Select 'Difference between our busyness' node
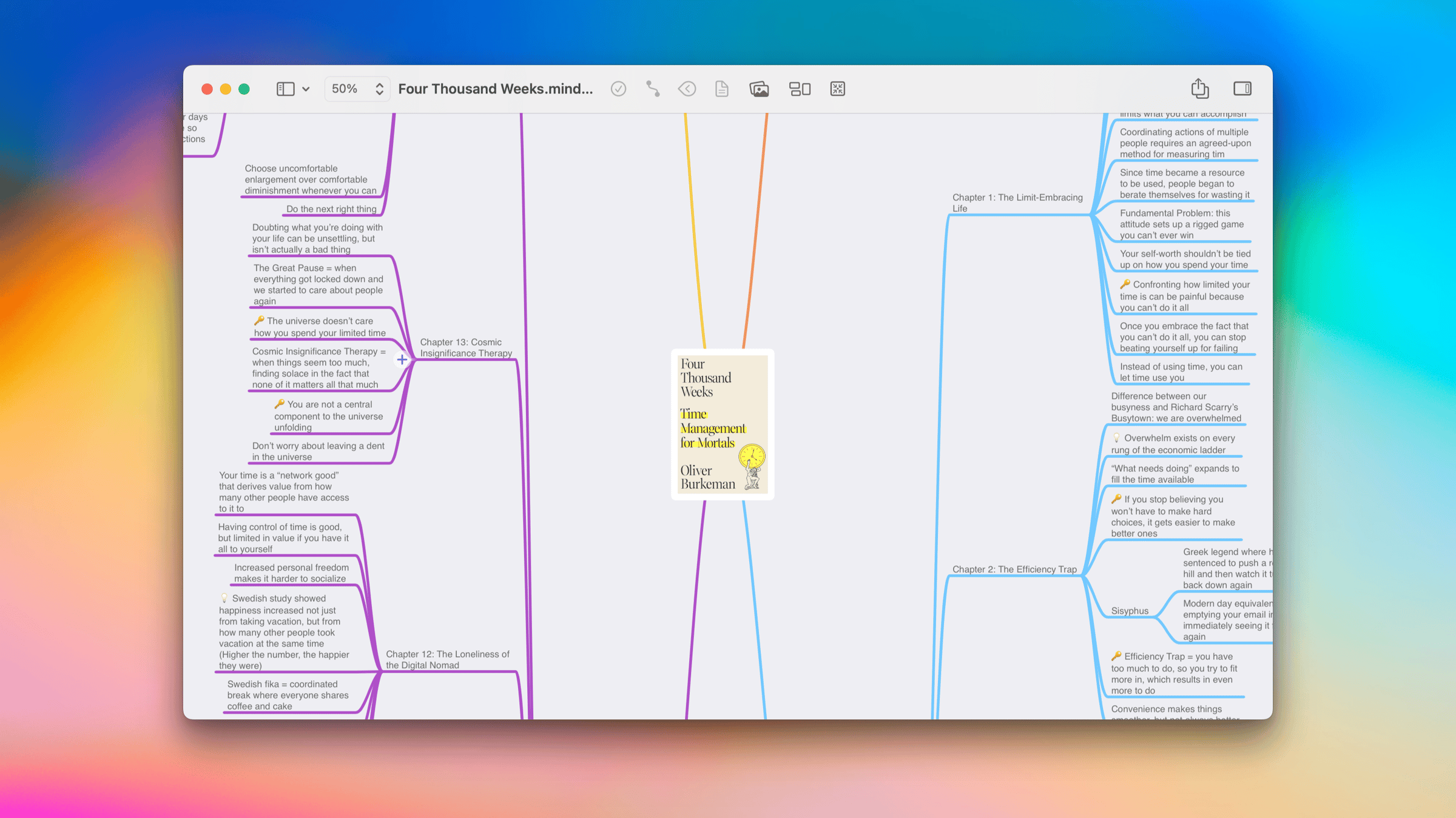The width and height of the screenshot is (1456, 818). [1176, 407]
